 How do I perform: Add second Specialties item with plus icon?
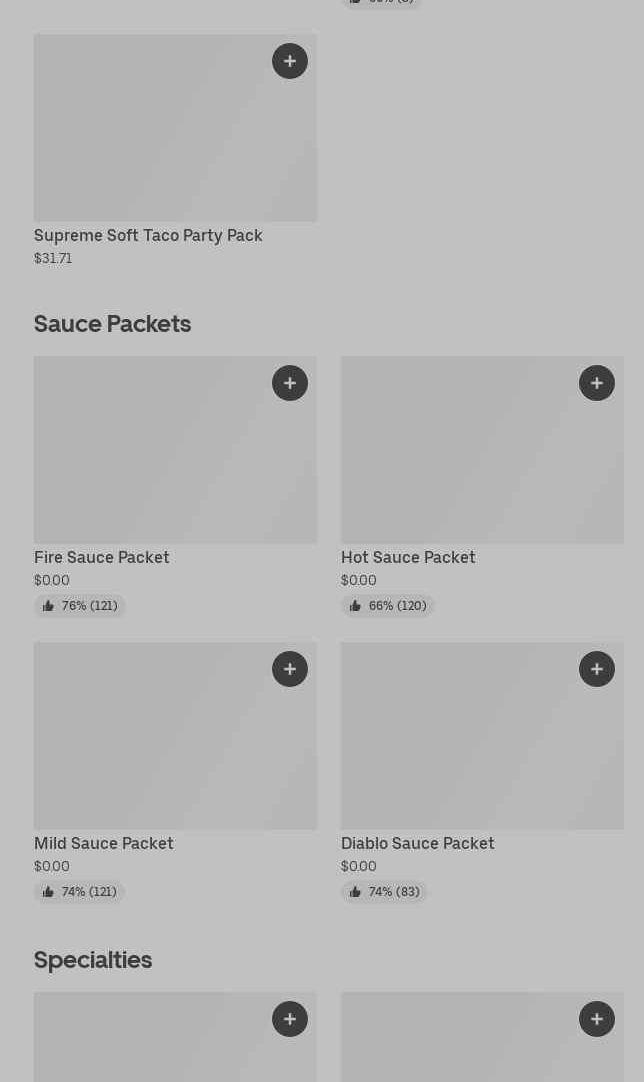[x=597, y=1019]
